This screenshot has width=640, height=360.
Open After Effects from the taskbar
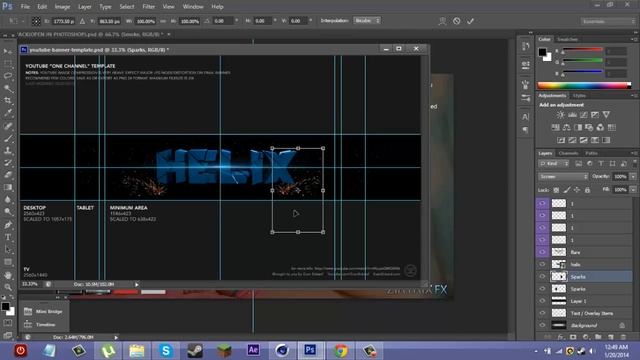click(x=253, y=350)
